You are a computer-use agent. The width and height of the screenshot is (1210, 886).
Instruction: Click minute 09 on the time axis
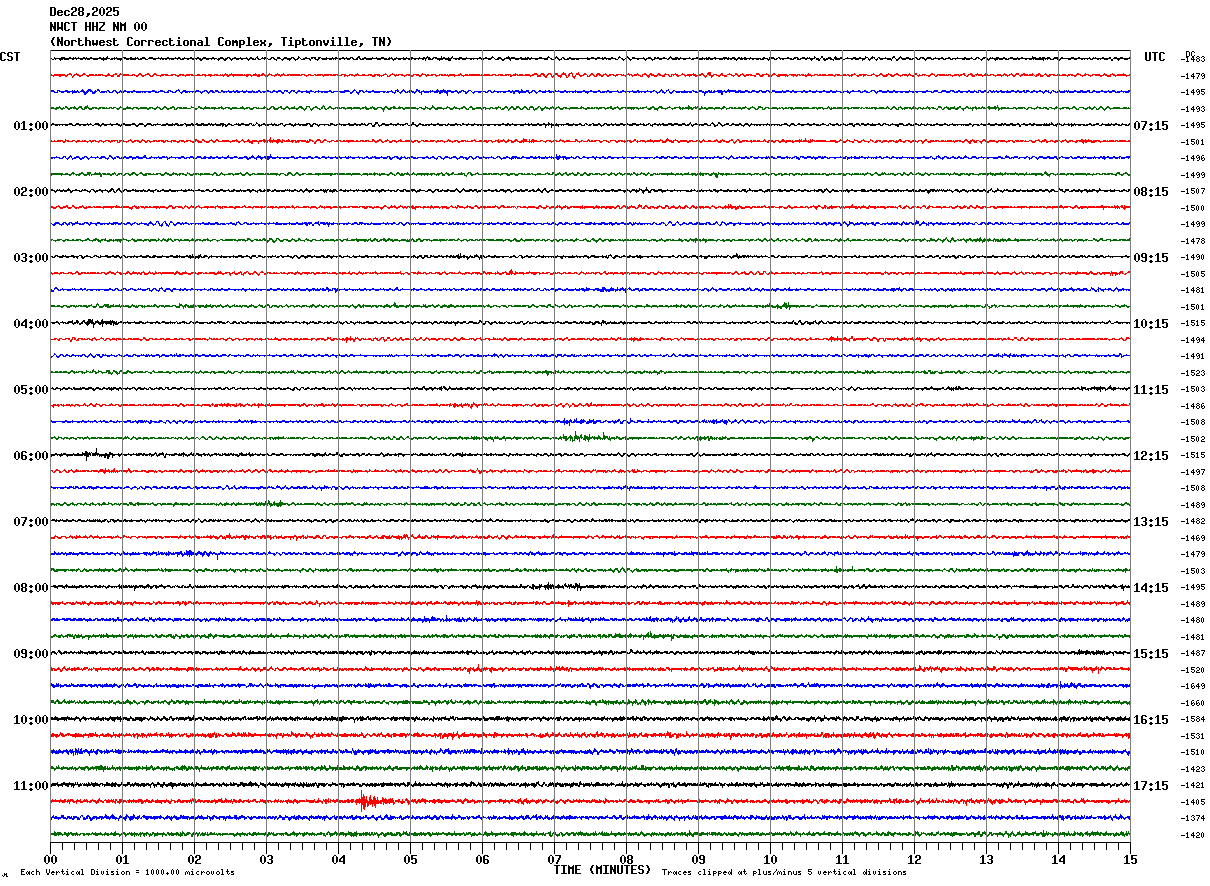pos(699,859)
